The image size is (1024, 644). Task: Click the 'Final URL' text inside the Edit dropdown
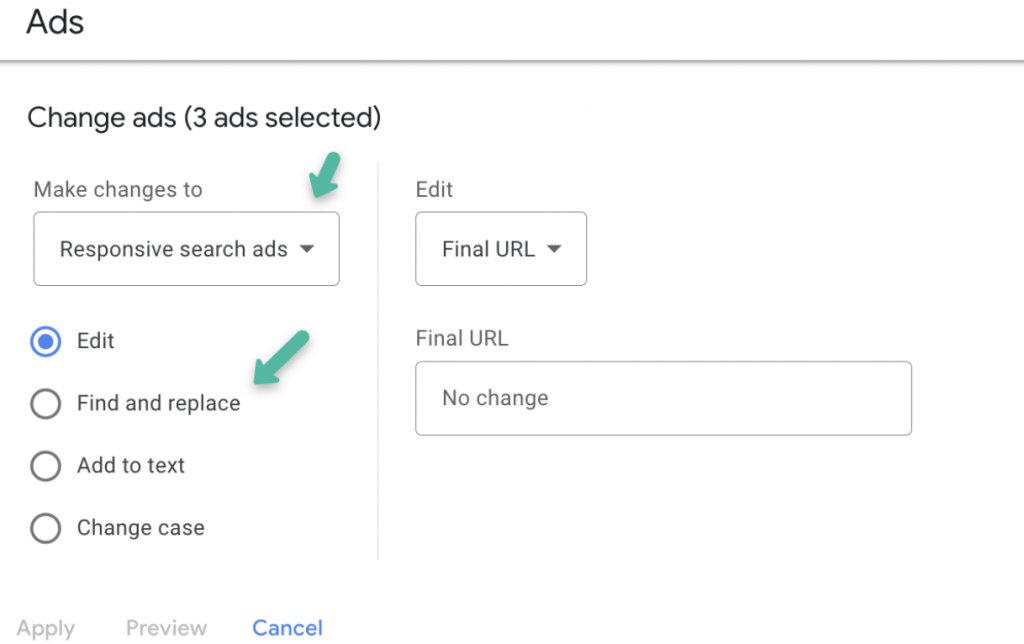pyautogui.click(x=488, y=250)
